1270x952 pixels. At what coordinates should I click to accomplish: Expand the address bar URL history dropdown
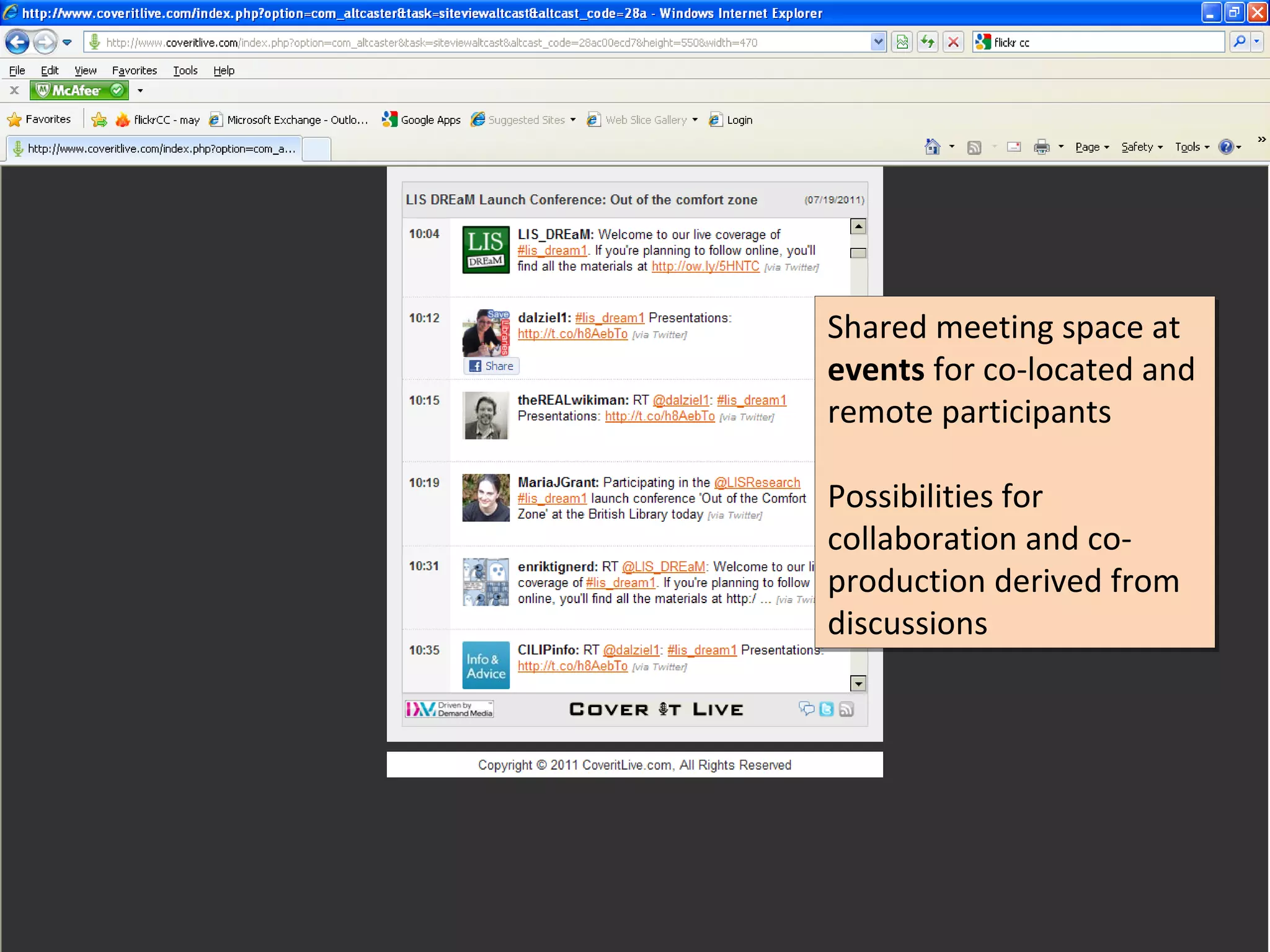(878, 42)
